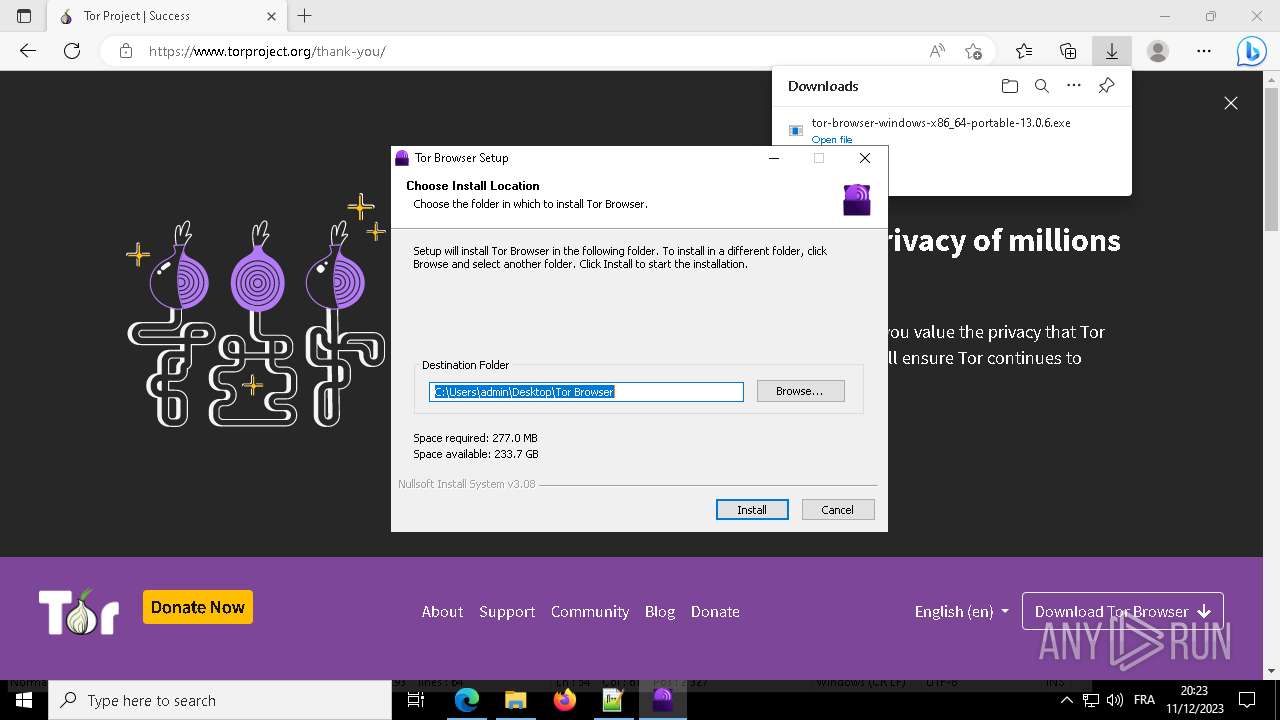1280x720 pixels.
Task: Click Browse... to choose another folder
Action: tap(800, 391)
